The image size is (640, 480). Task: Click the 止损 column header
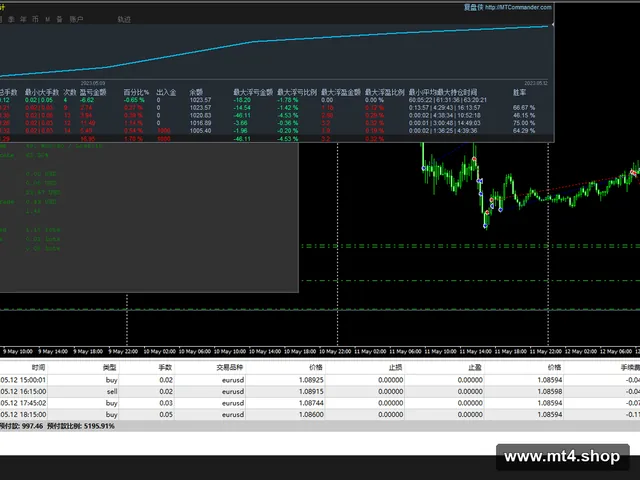[396, 367]
